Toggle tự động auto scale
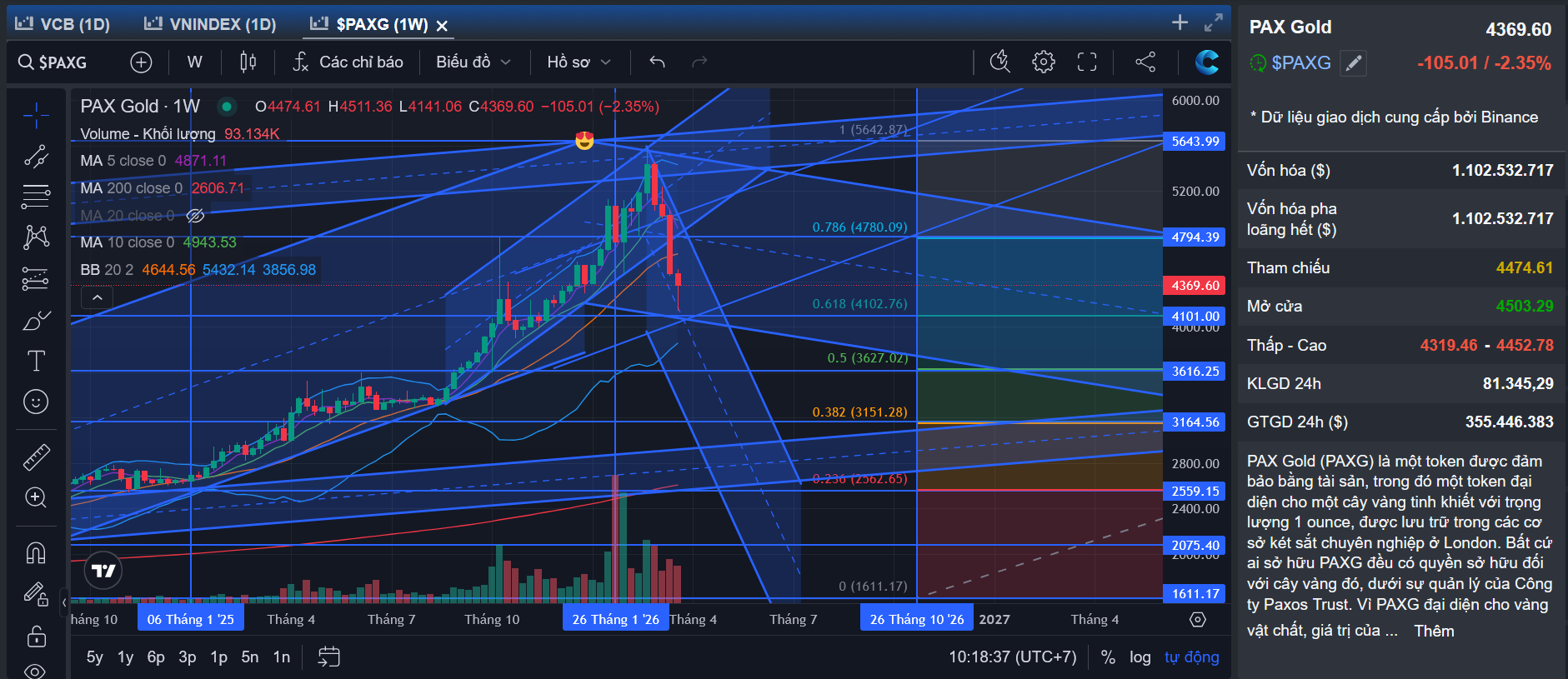Viewport: 1568px width, 679px height. point(1192,657)
